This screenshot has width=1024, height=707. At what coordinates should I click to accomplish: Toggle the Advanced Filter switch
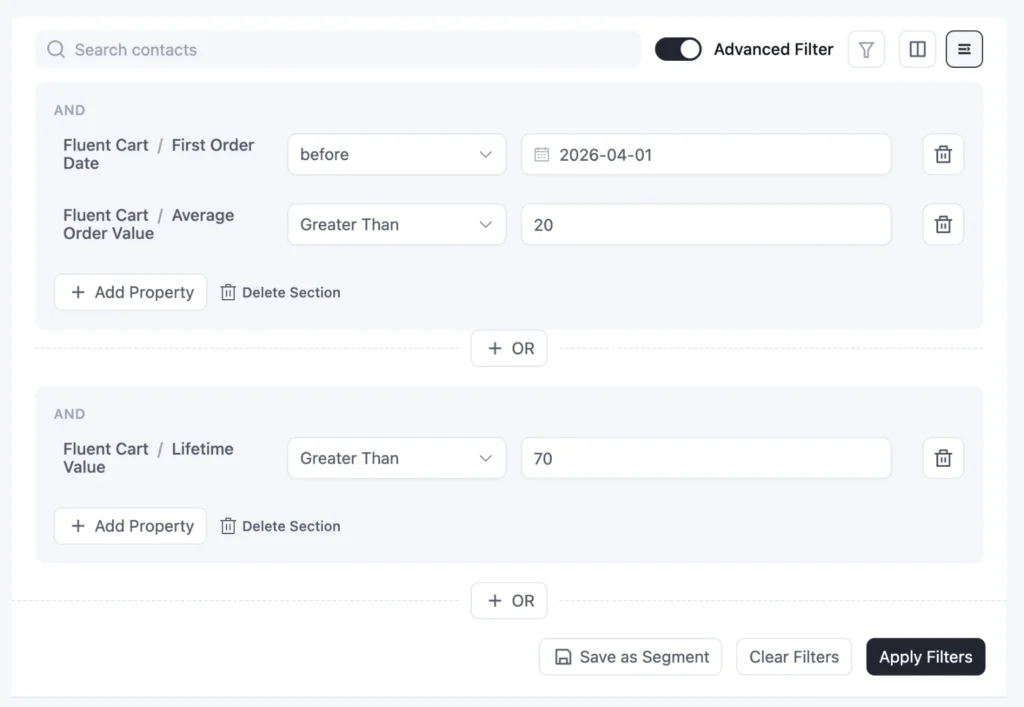tap(678, 50)
